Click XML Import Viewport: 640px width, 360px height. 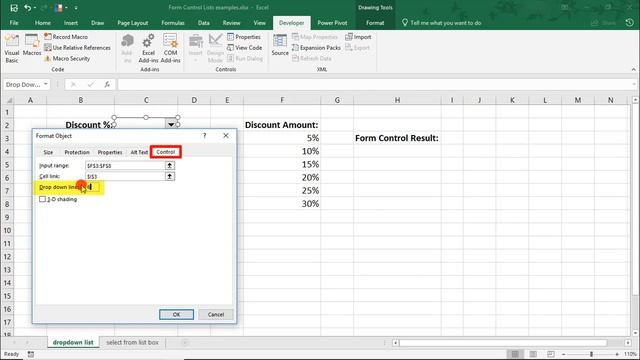[358, 37]
